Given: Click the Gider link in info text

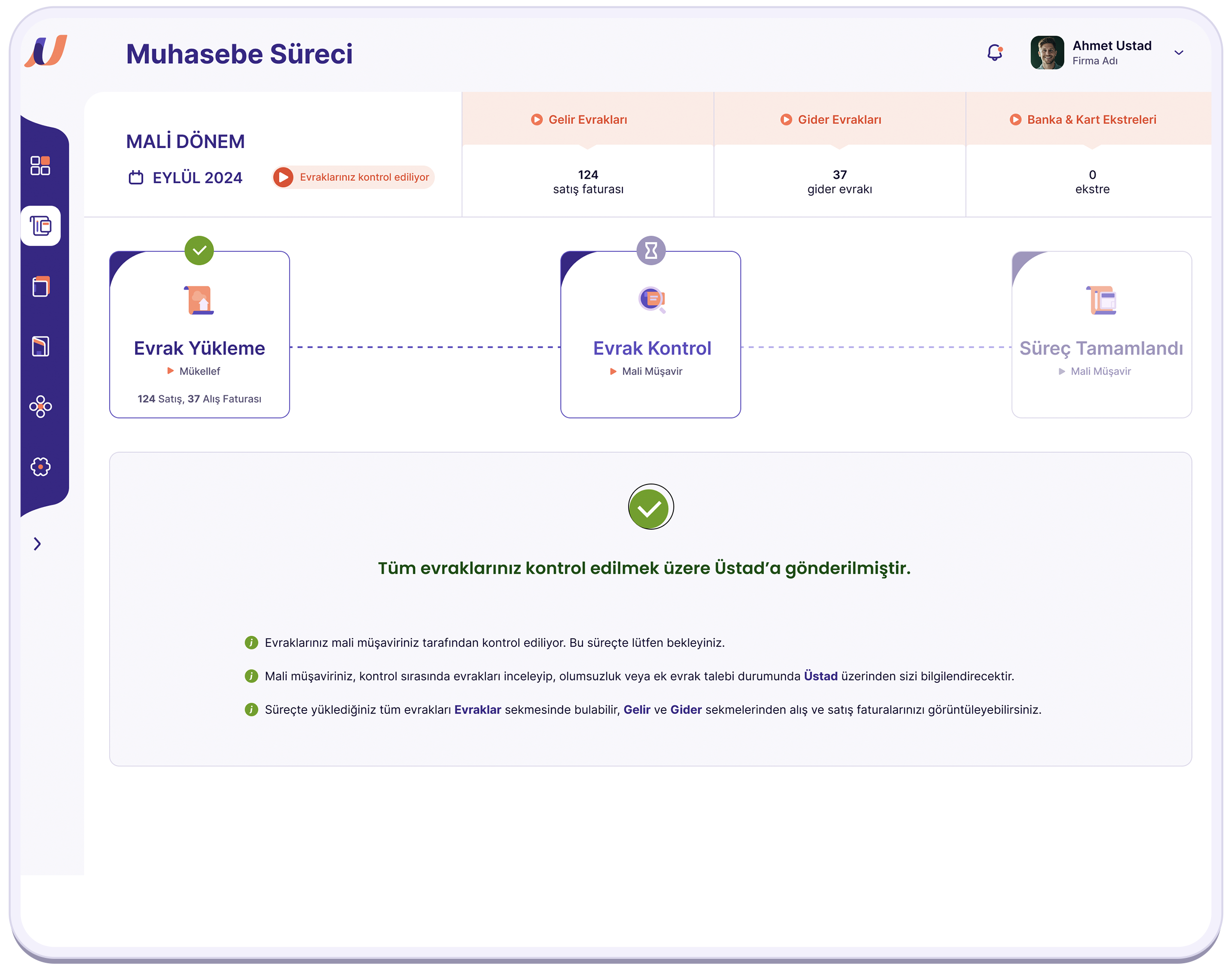Looking at the screenshot, I should 685,710.
